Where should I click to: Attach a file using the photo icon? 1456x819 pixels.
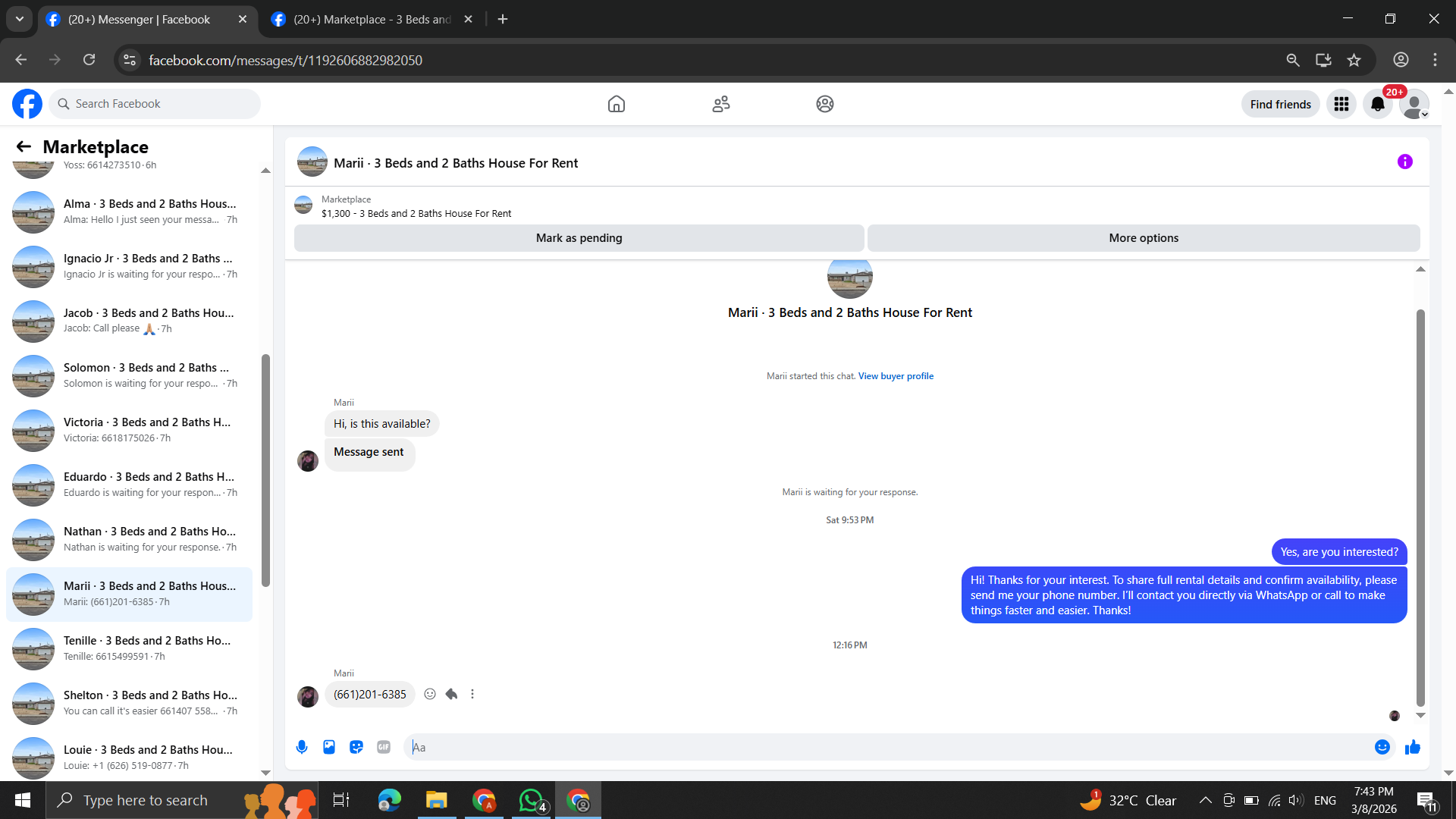coord(329,747)
